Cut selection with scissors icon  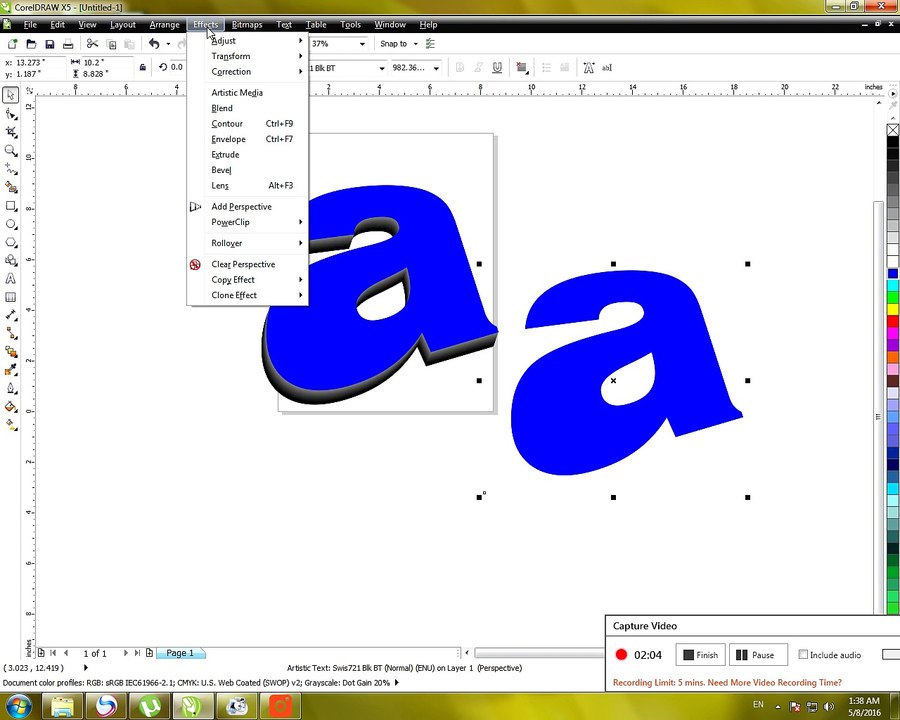pos(92,44)
